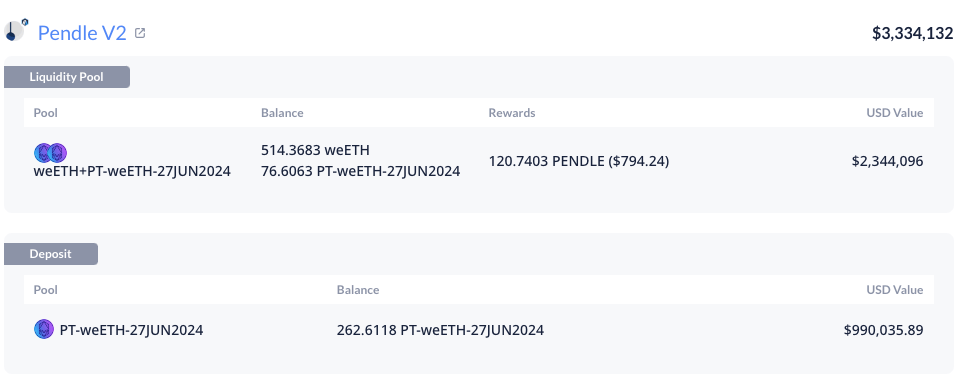The image size is (959, 377).
Task: Click the Pool column header in Liquidity Pool
Action: pos(45,113)
